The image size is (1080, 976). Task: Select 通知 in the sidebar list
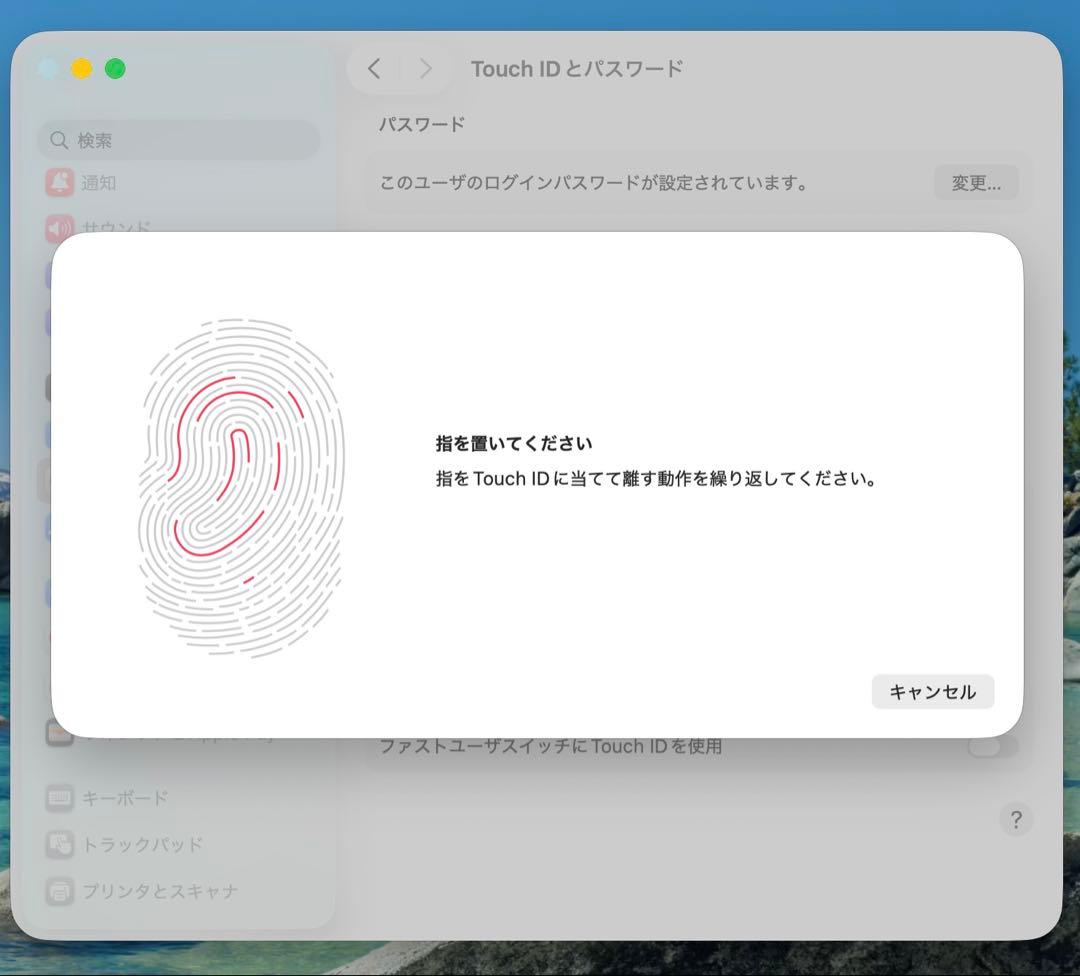(98, 183)
